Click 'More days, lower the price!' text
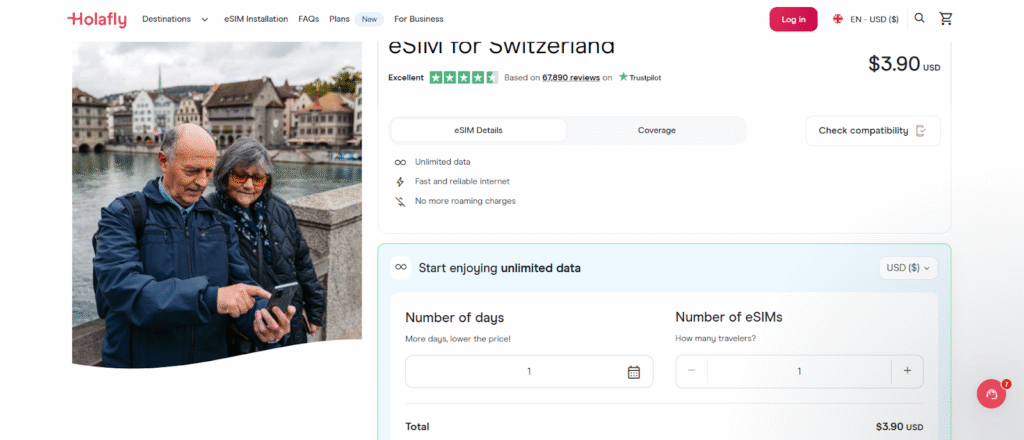1024x440 pixels. (458, 339)
